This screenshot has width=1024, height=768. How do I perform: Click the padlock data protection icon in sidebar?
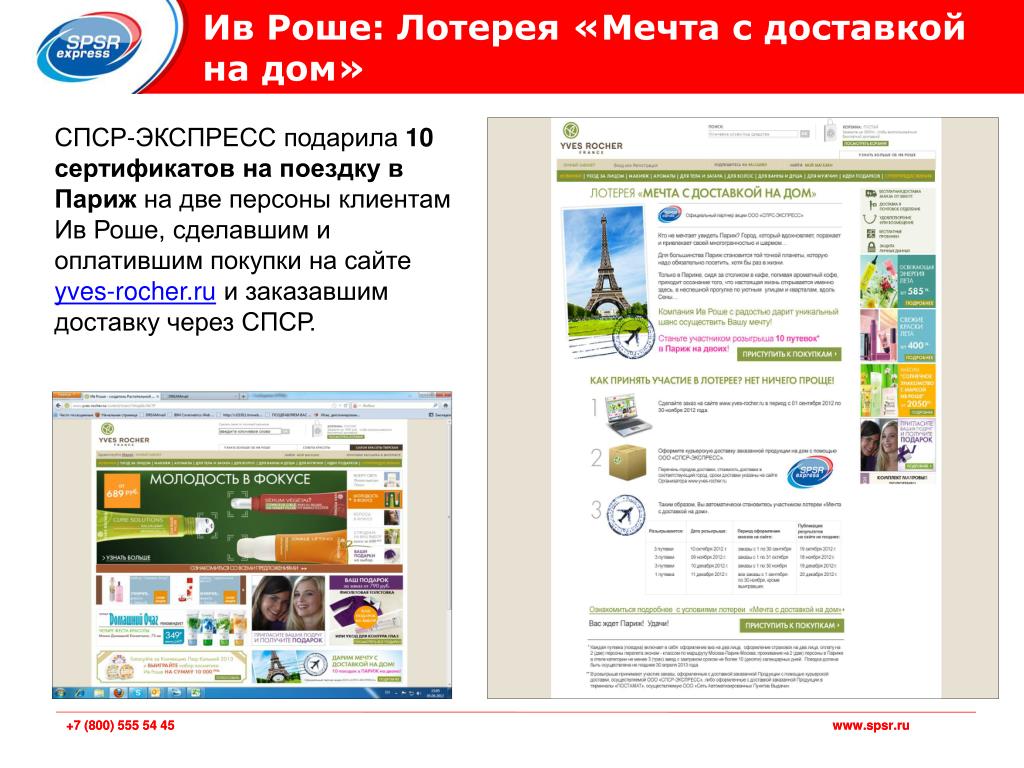871,247
